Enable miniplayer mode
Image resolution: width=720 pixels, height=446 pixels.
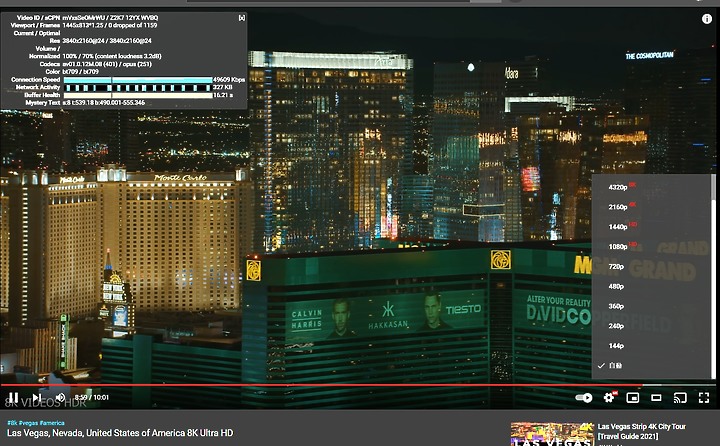click(633, 398)
